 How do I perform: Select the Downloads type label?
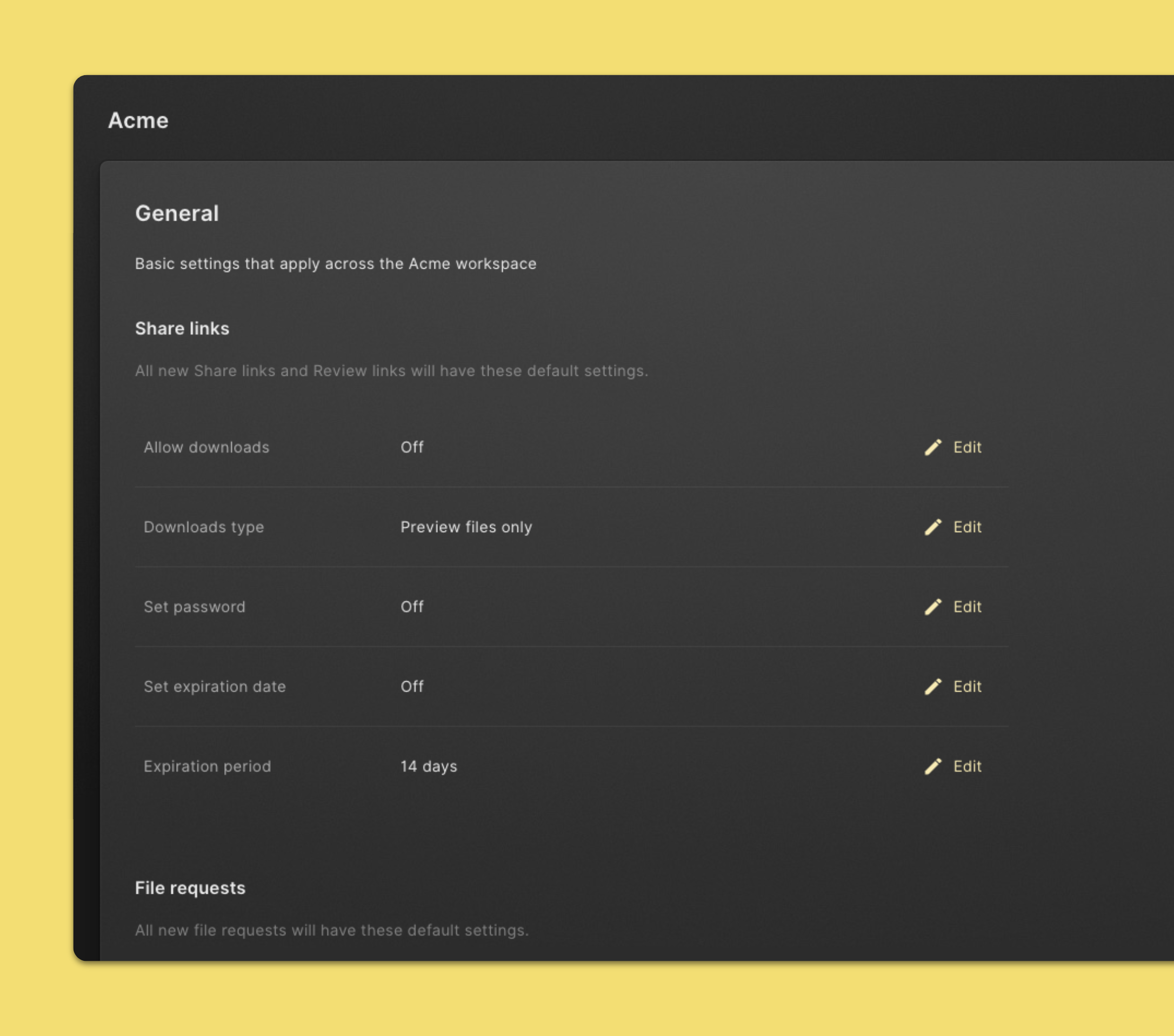(x=204, y=527)
